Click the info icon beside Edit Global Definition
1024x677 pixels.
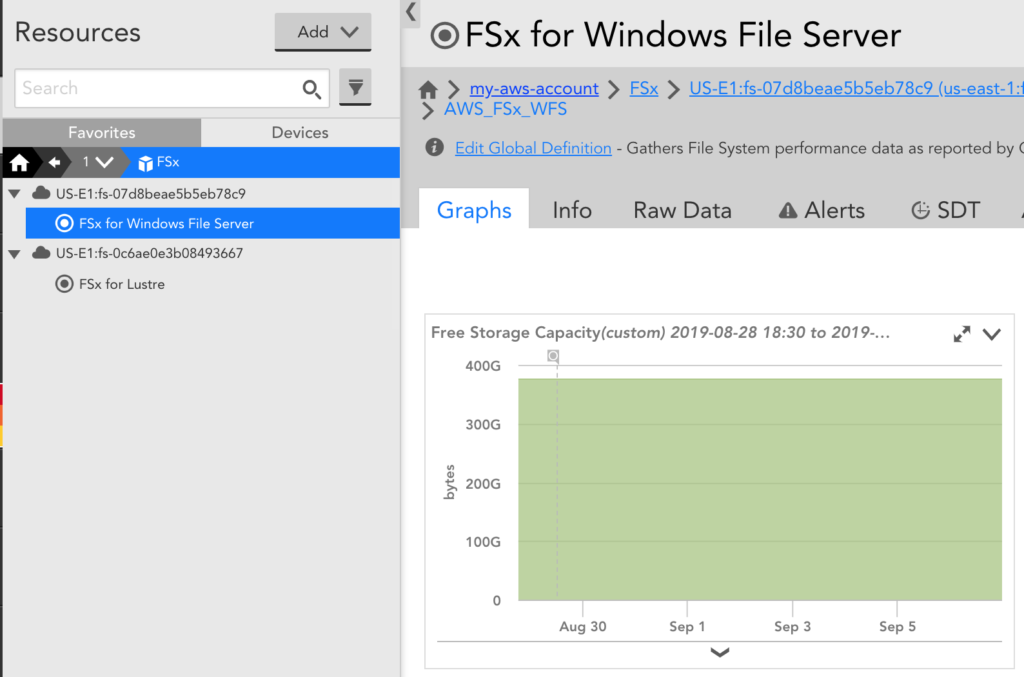pyautogui.click(x=434, y=148)
